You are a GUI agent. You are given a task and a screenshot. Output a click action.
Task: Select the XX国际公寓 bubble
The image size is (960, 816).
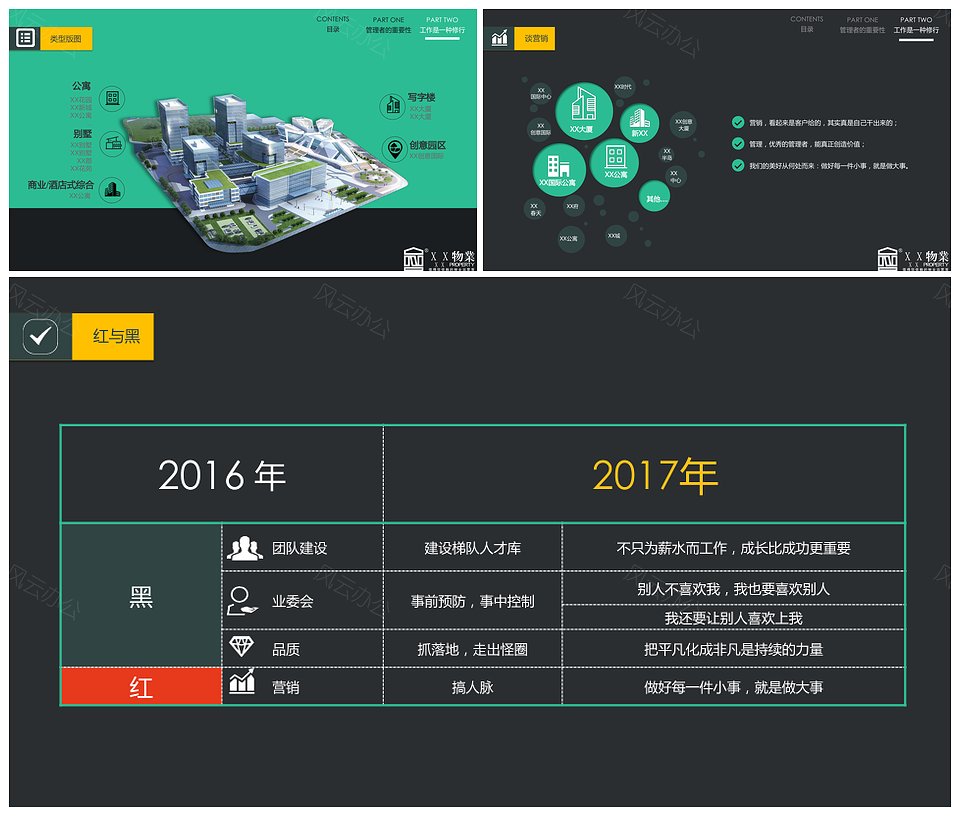(558, 170)
